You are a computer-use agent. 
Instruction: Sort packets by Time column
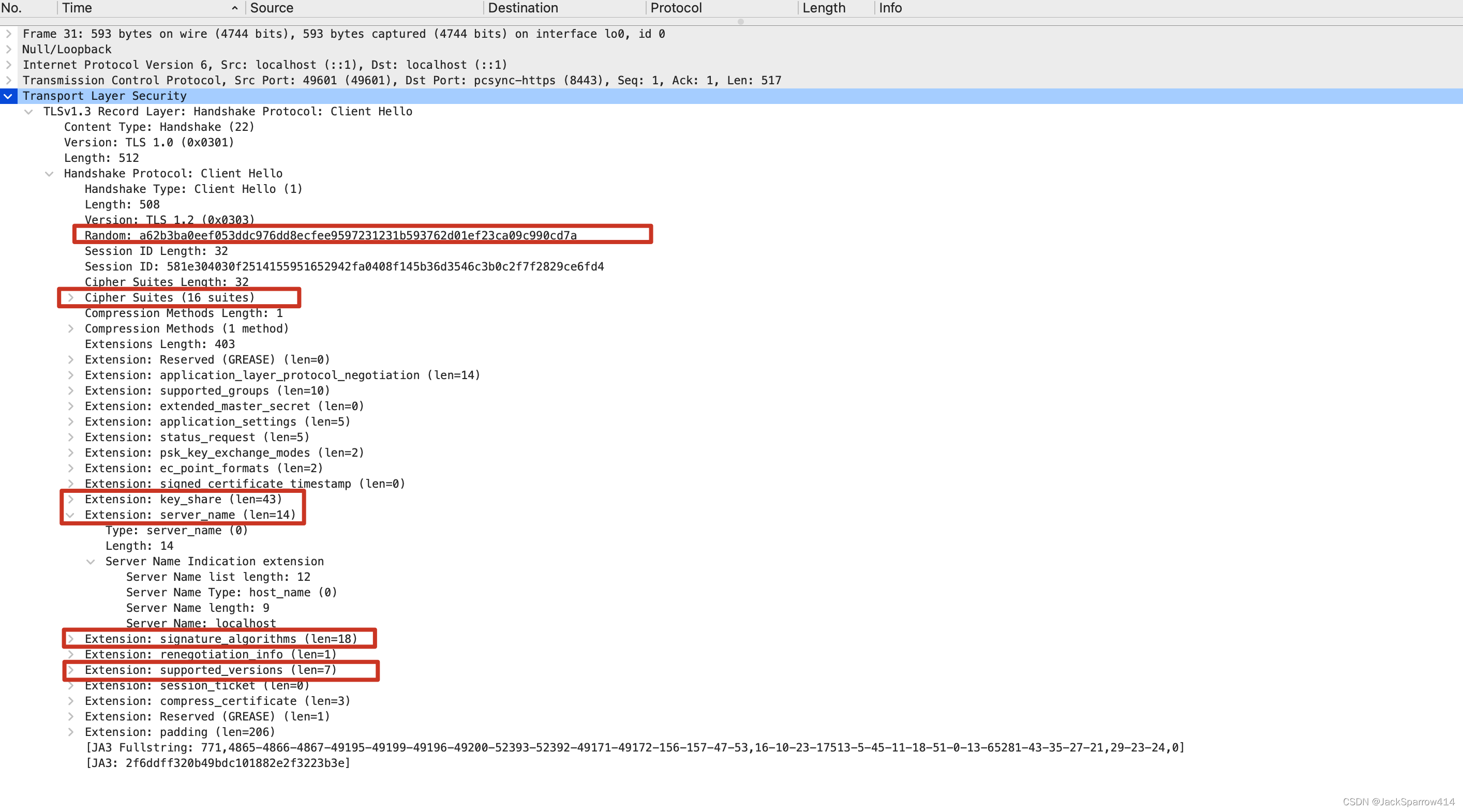click(x=151, y=8)
